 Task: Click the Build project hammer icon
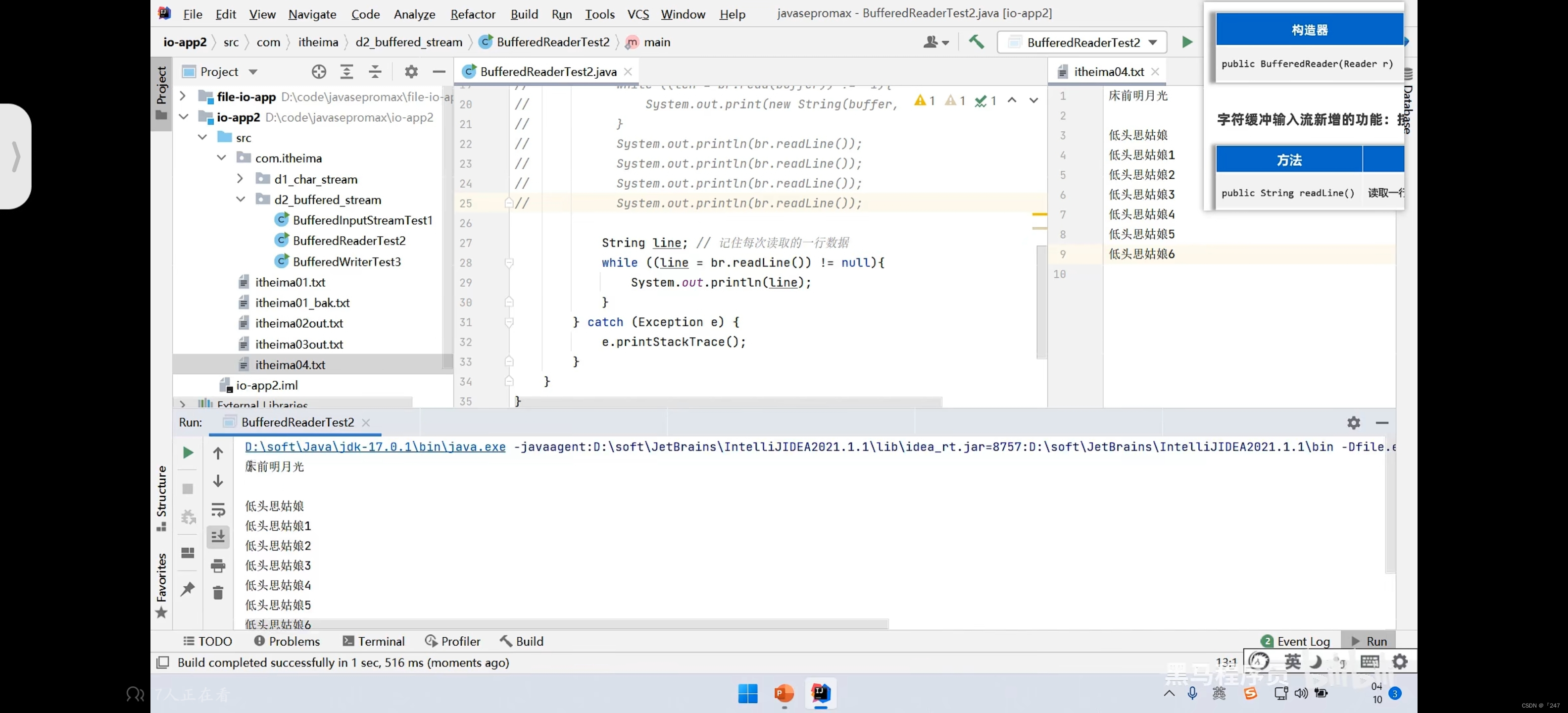[977, 42]
